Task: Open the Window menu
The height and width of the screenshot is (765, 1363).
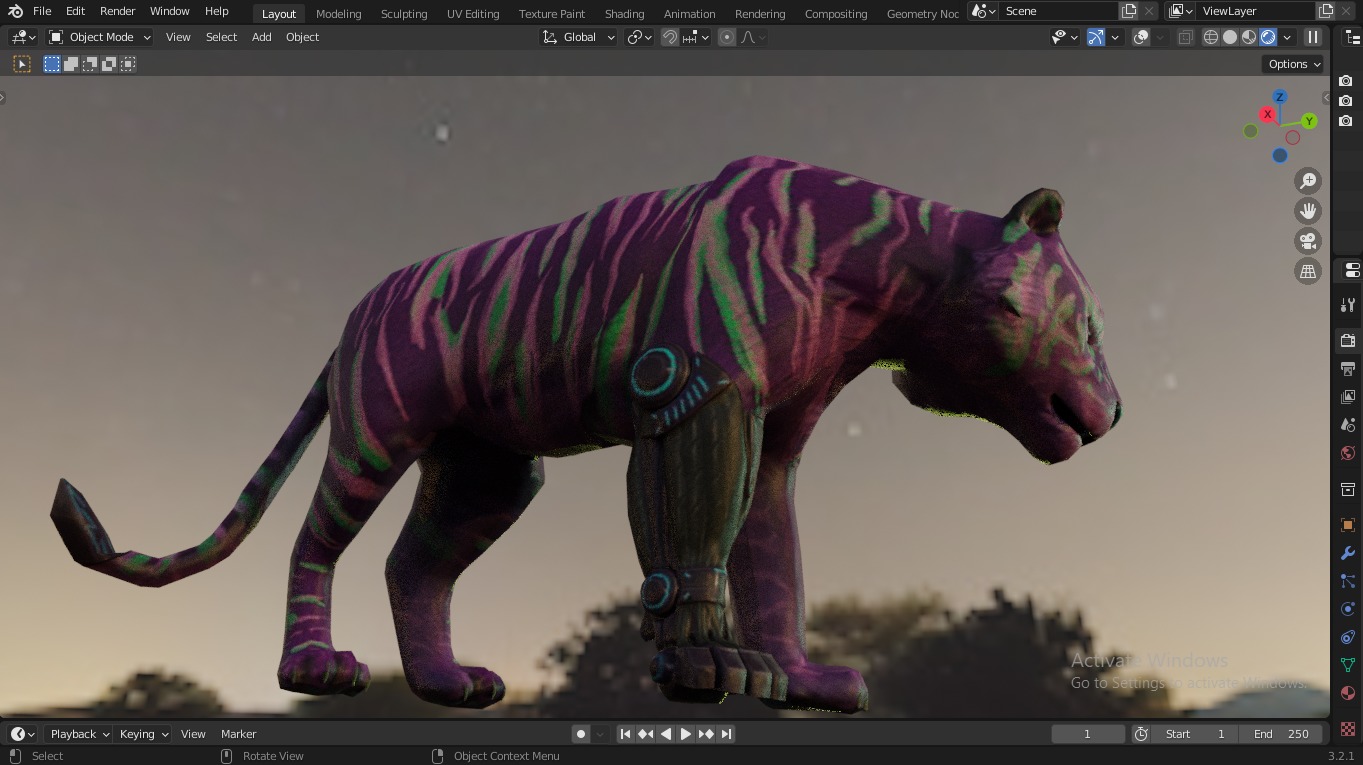Action: (169, 11)
